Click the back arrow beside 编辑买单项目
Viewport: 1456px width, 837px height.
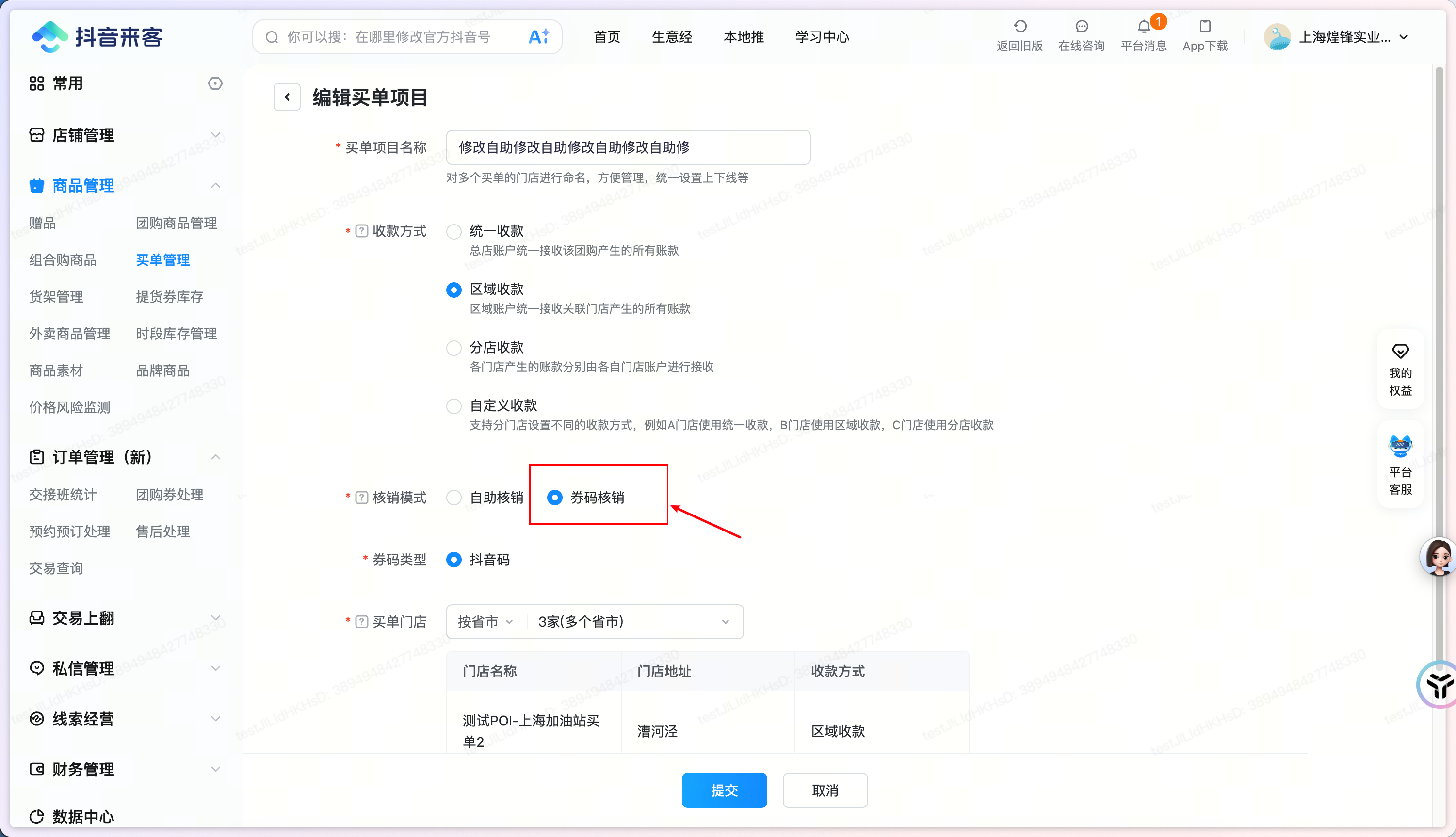(x=287, y=97)
